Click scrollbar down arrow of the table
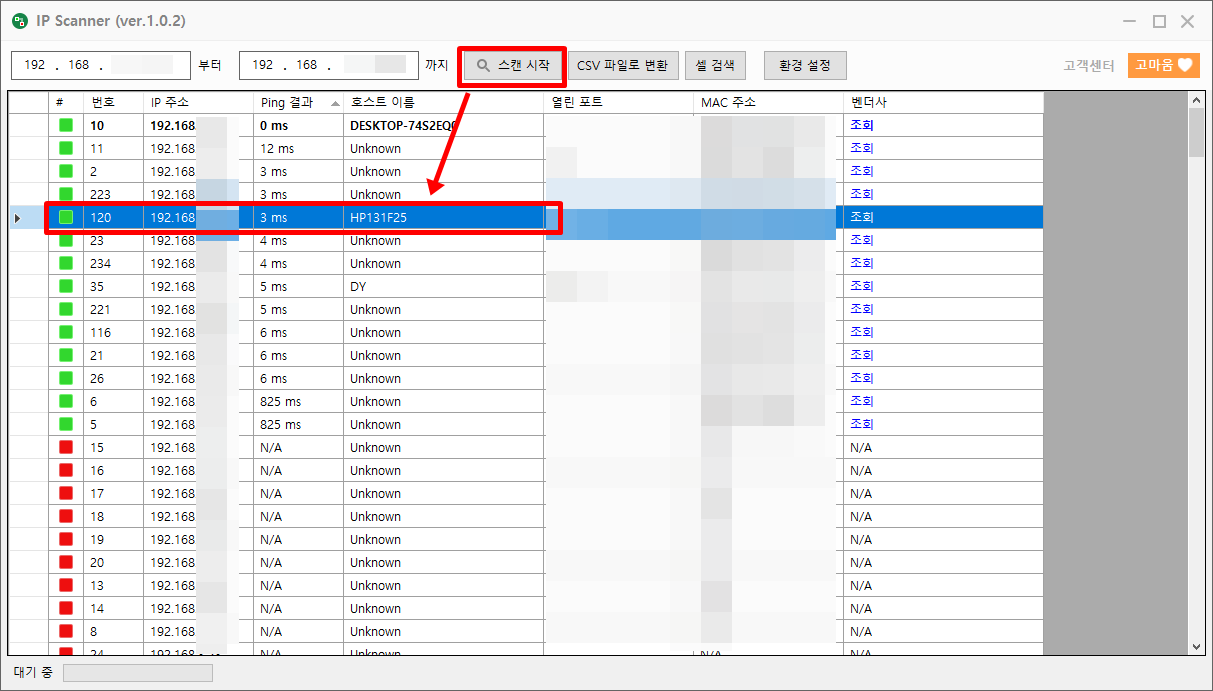 pyautogui.click(x=1196, y=648)
